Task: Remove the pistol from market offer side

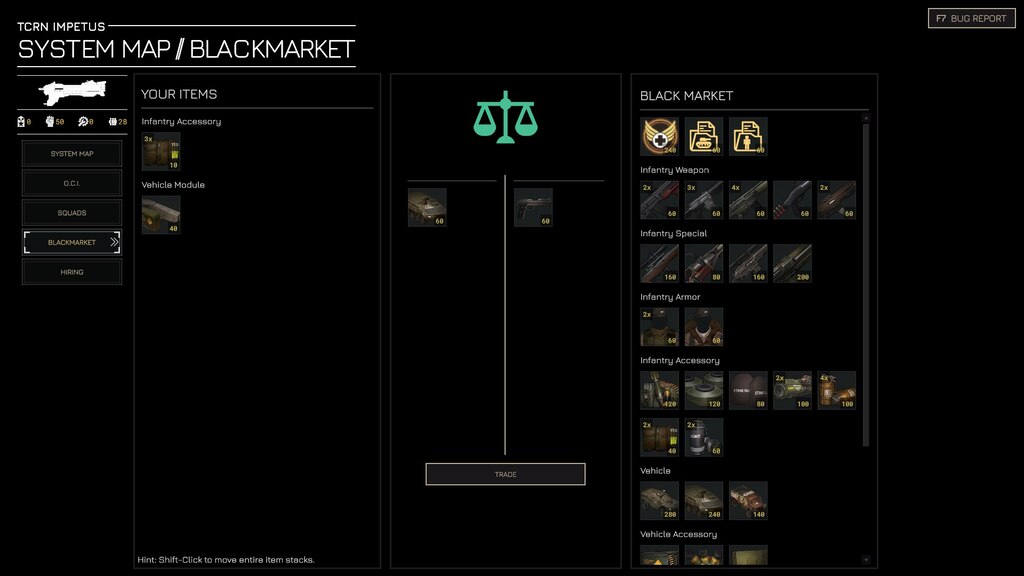Action: [533, 207]
